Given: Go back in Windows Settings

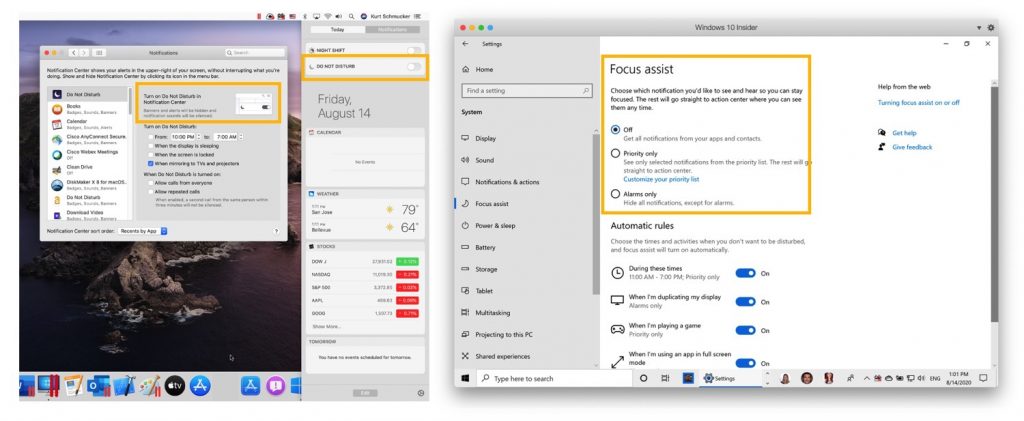Looking at the screenshot, I should 465,44.
